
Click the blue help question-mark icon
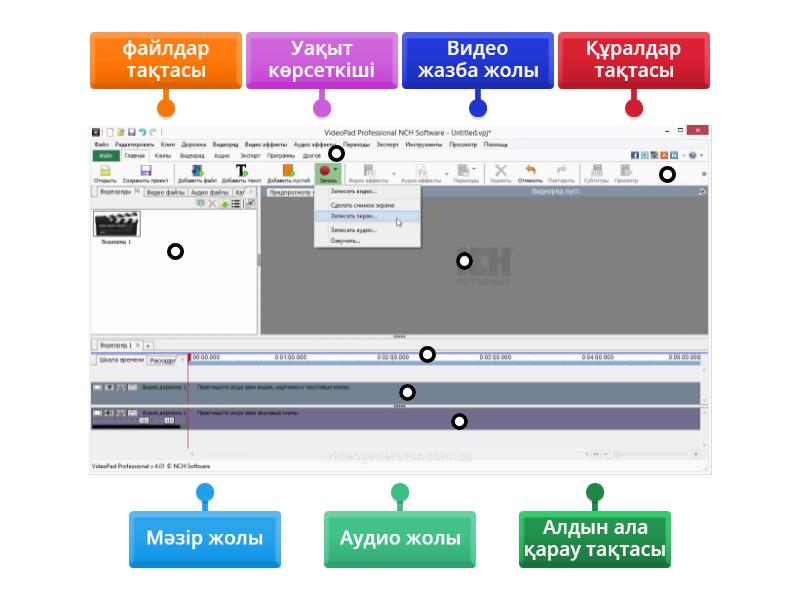[x=692, y=155]
